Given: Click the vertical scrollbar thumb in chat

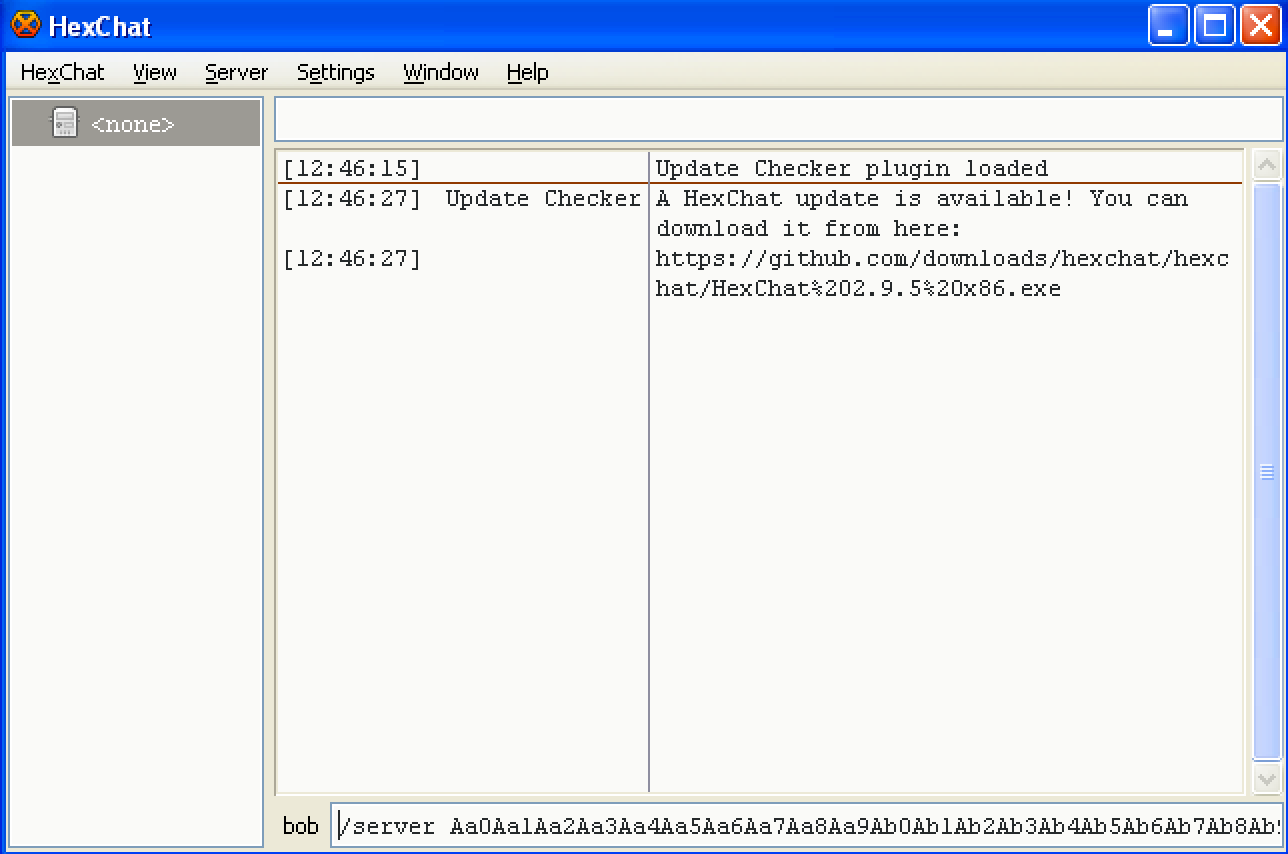Looking at the screenshot, I should pos(1266,470).
